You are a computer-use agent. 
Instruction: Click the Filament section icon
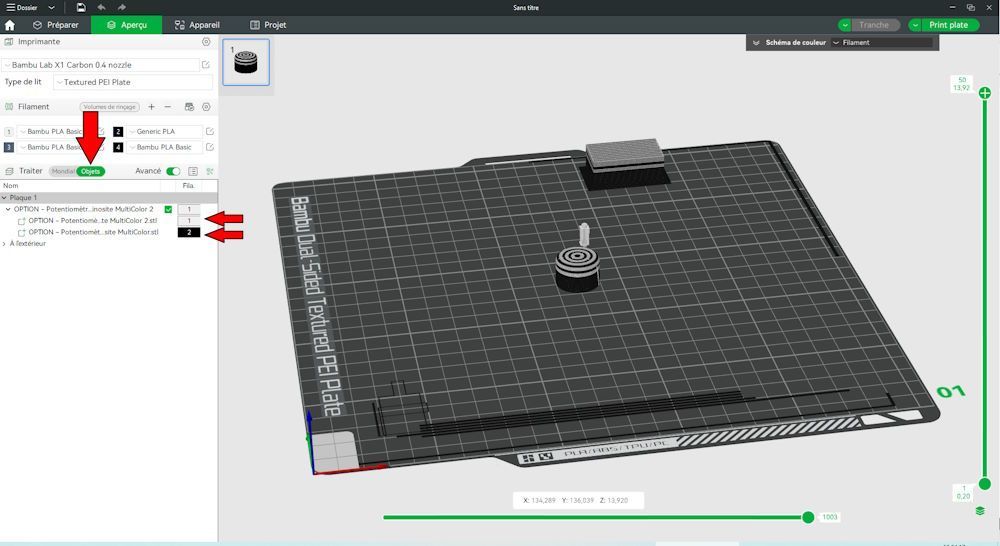9,107
